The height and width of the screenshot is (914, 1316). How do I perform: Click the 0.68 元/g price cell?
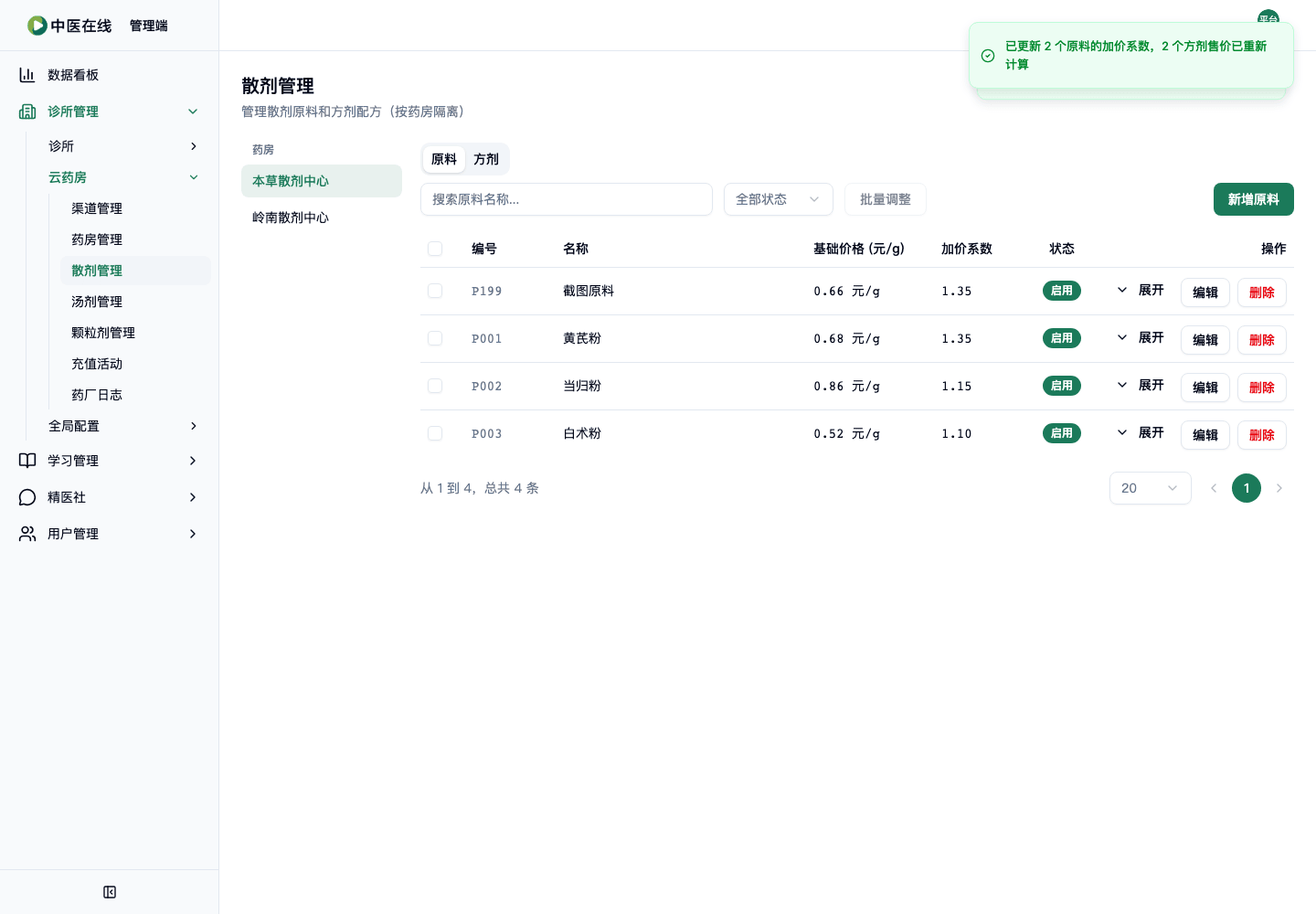click(847, 338)
